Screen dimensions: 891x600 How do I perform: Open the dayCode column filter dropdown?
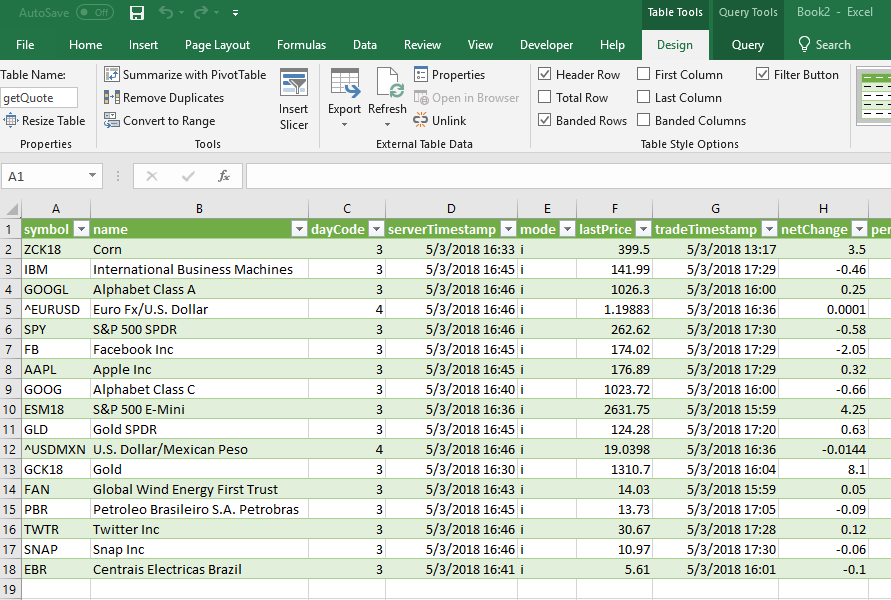coord(376,229)
